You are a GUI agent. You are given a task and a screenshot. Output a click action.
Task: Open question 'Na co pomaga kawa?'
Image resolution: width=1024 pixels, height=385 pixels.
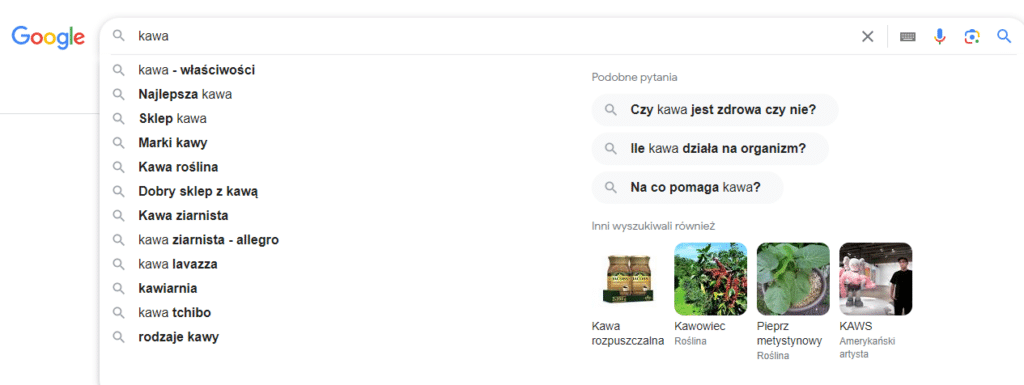[687, 187]
